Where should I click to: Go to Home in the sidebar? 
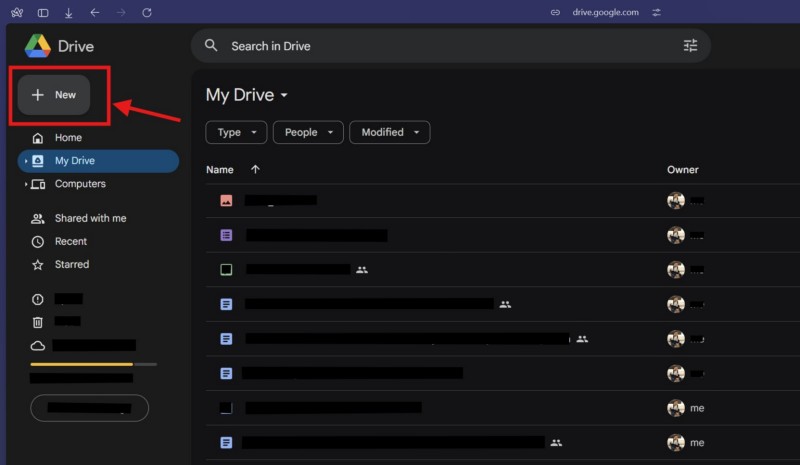tap(68, 138)
